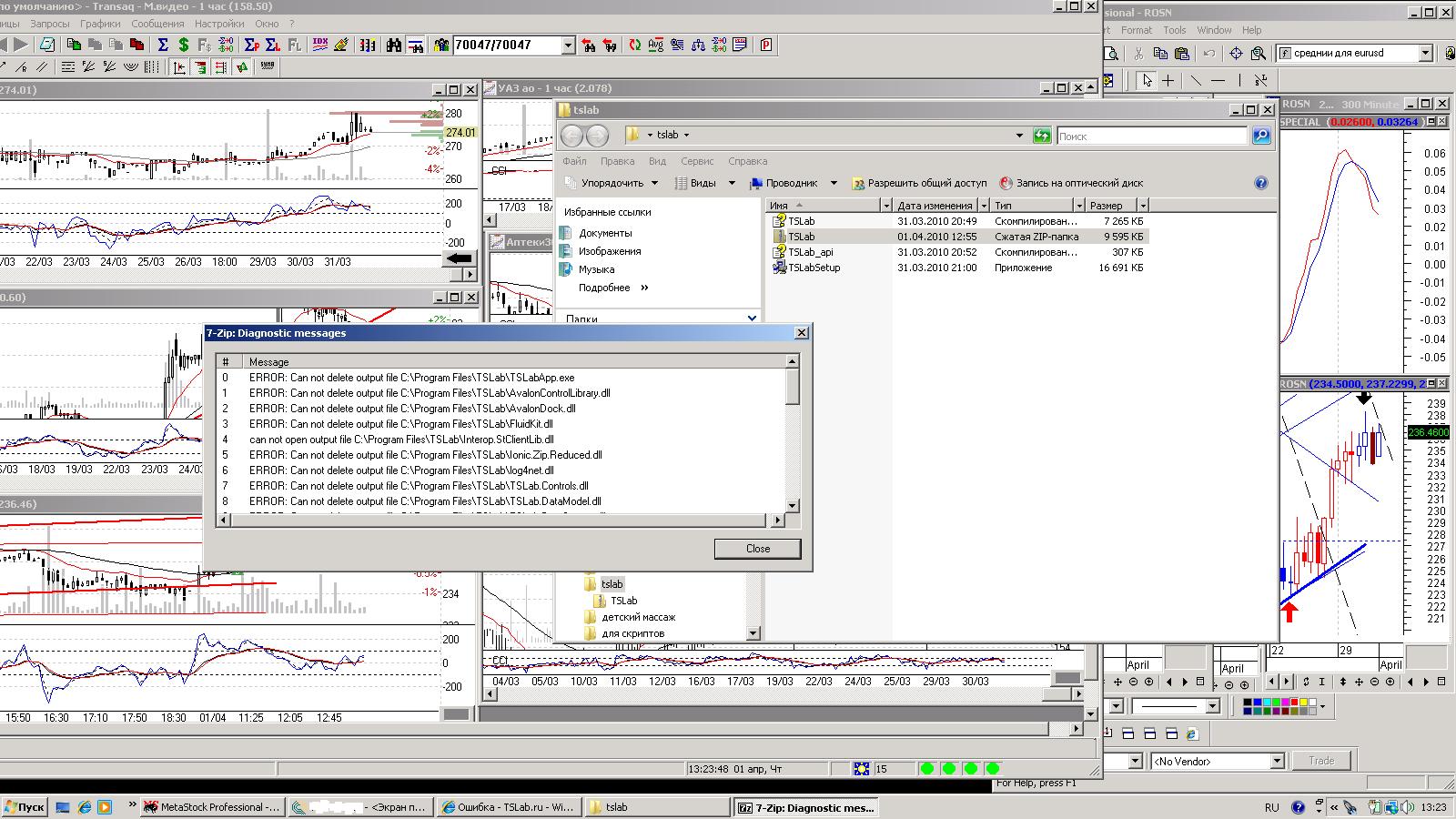Expand the No Vendor dropdown list

1276,761
